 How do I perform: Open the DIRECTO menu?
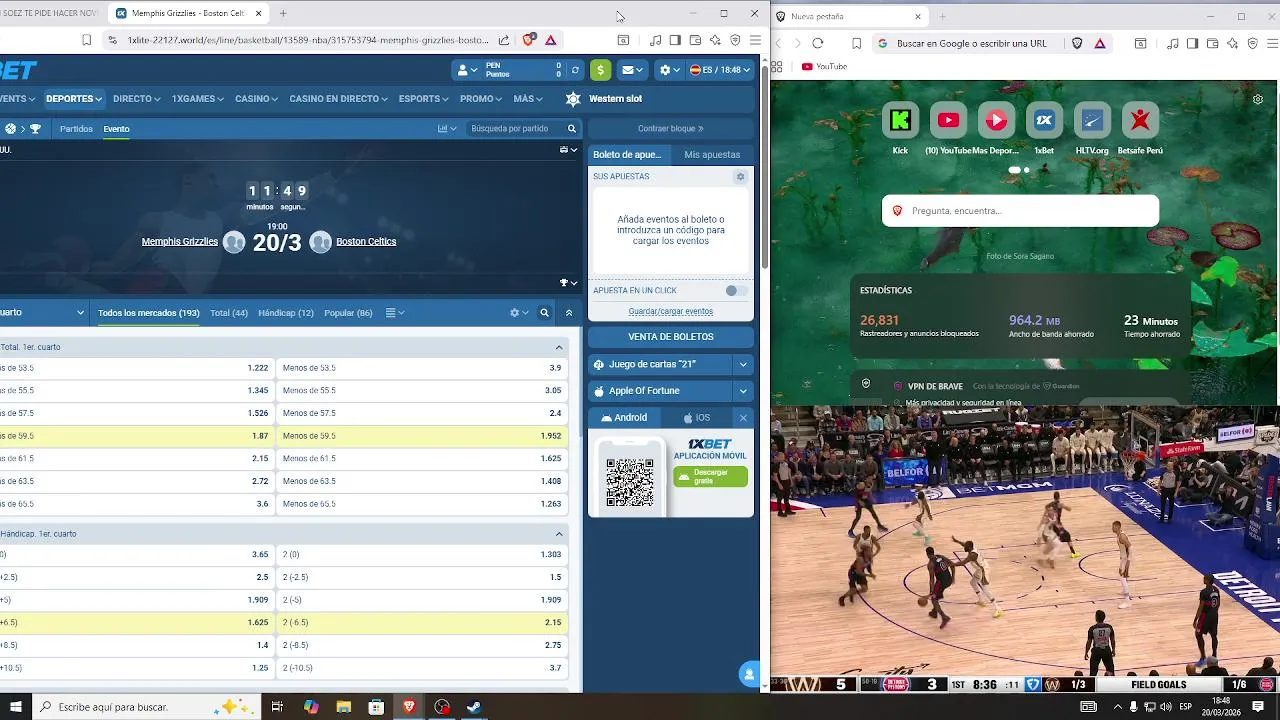(136, 99)
